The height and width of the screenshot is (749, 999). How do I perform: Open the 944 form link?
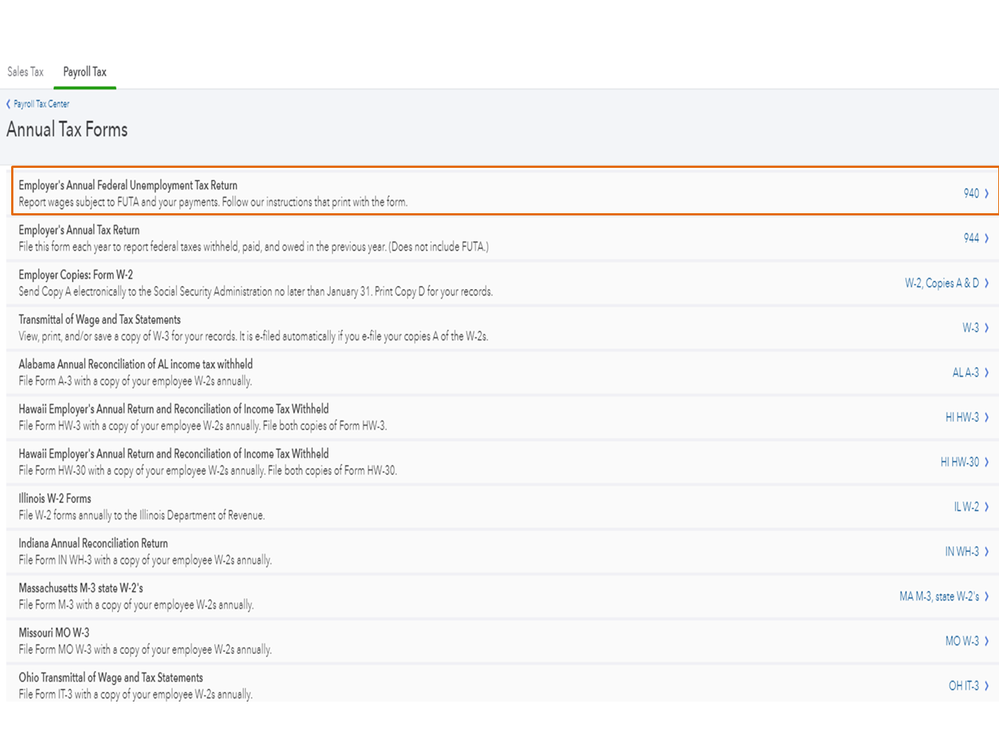click(x=971, y=238)
